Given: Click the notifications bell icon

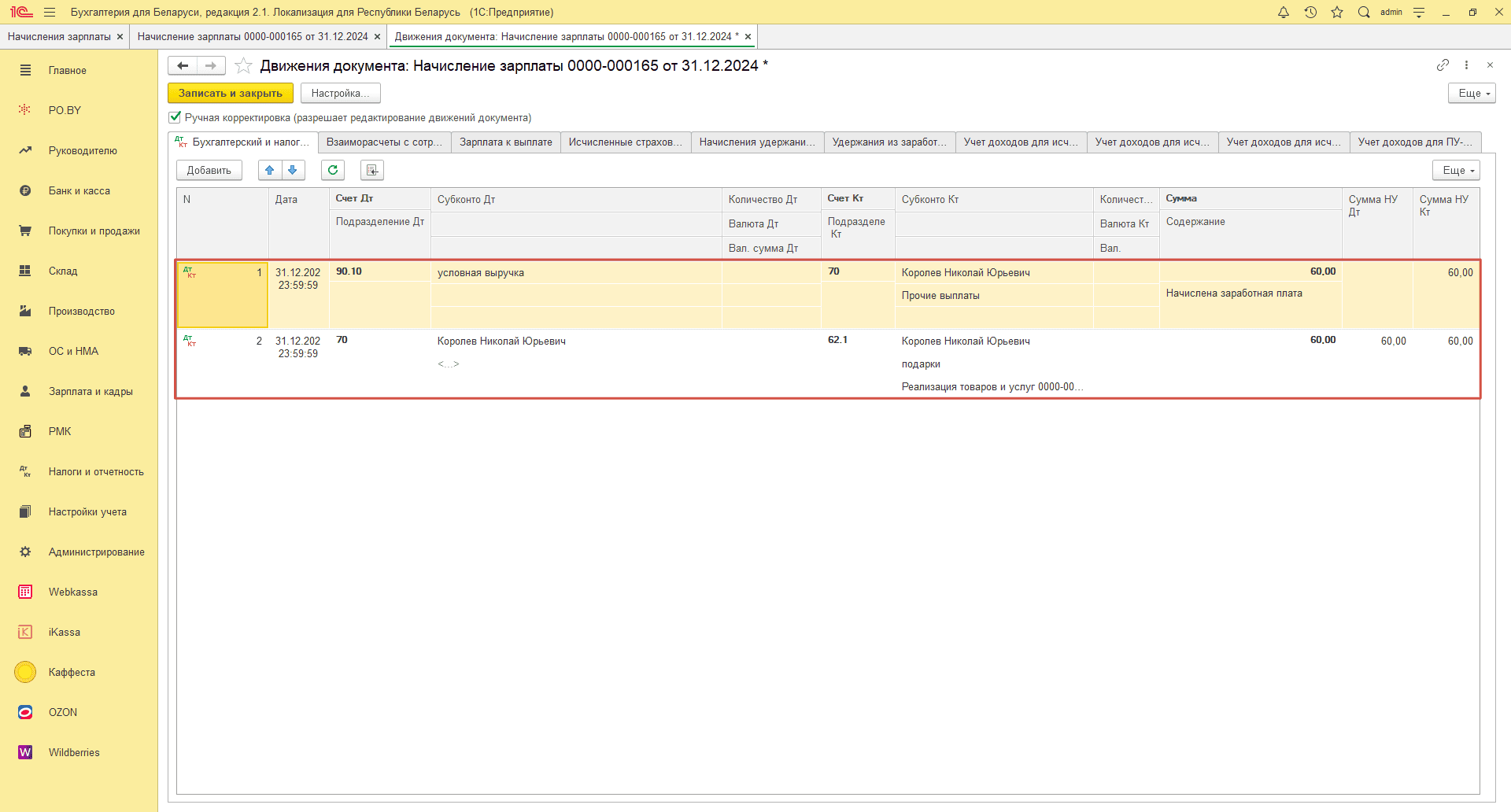Looking at the screenshot, I should (1284, 12).
